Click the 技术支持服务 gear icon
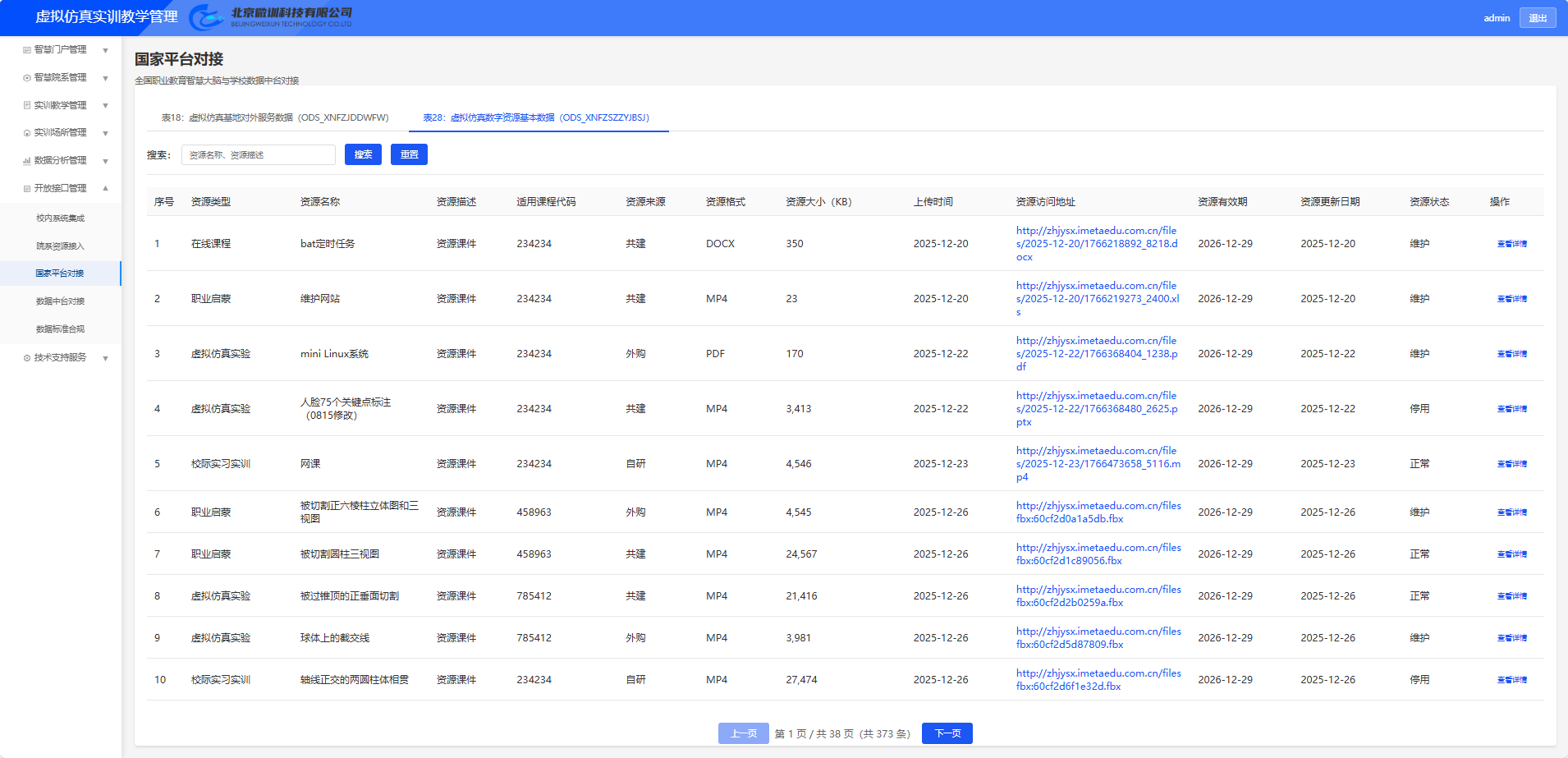This screenshot has width=1568, height=758. (x=27, y=358)
